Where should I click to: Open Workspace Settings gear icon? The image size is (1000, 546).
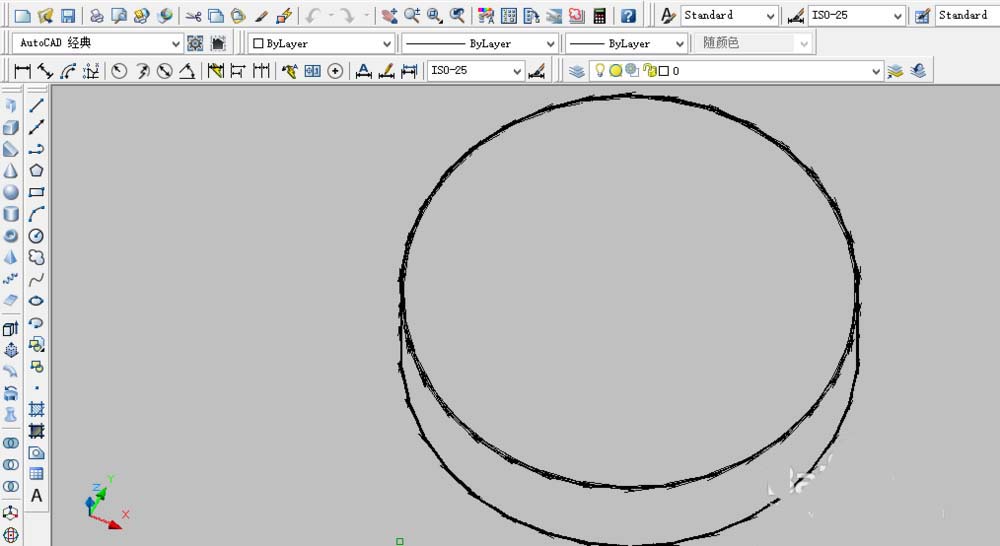click(x=195, y=43)
